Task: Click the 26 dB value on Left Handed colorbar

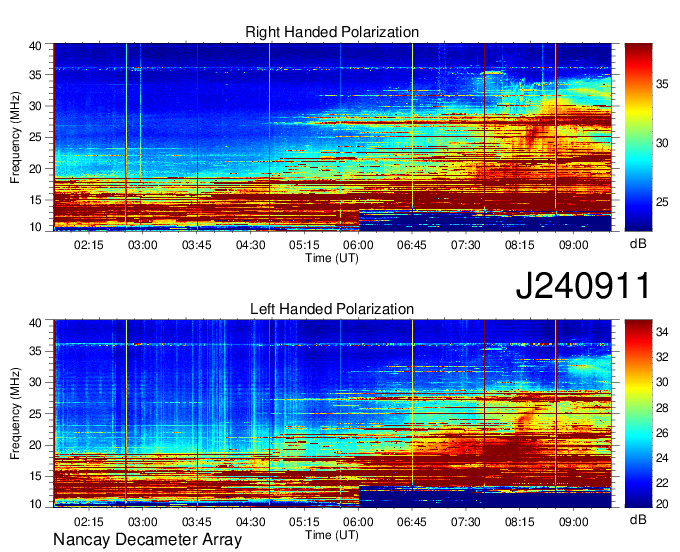Action: point(662,432)
